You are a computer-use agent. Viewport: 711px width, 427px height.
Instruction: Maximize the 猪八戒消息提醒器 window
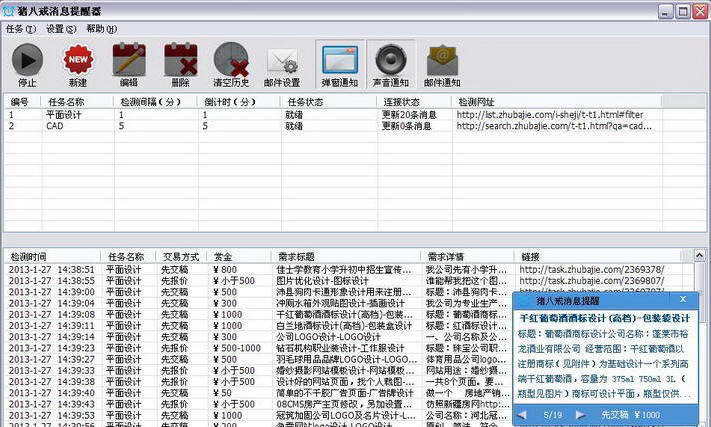point(682,11)
